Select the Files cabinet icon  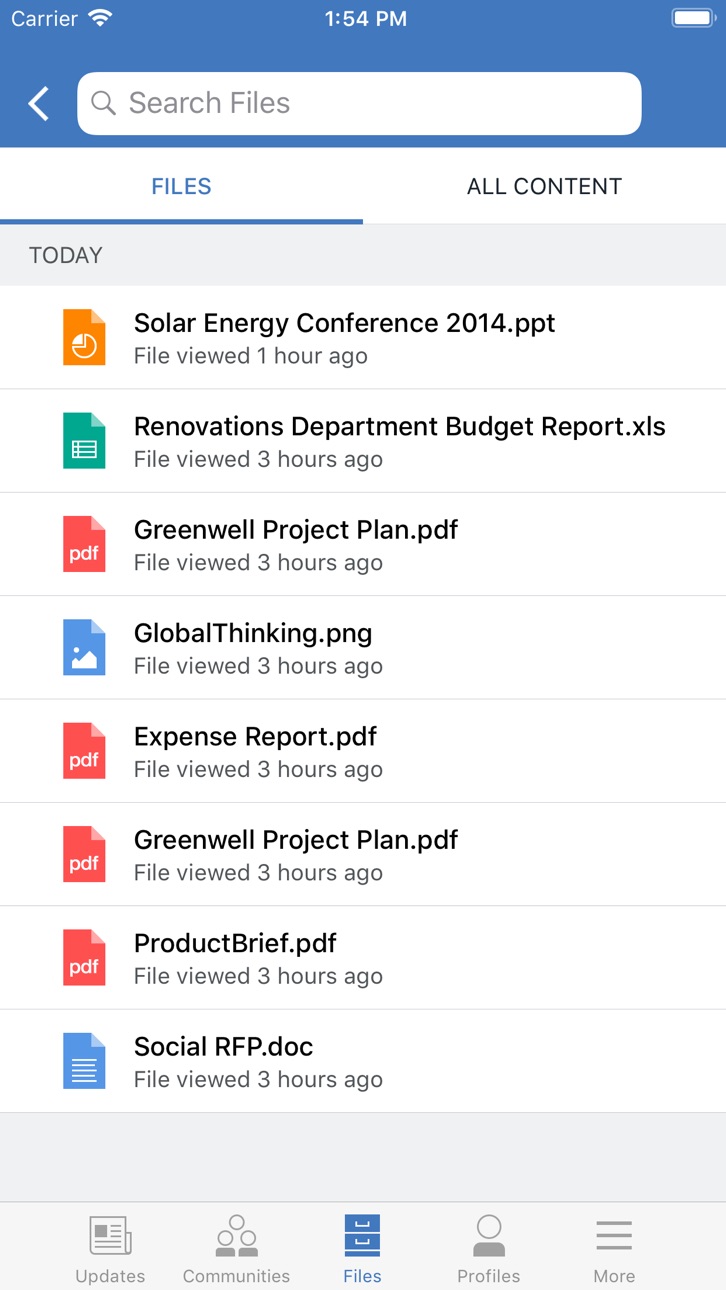click(362, 1235)
